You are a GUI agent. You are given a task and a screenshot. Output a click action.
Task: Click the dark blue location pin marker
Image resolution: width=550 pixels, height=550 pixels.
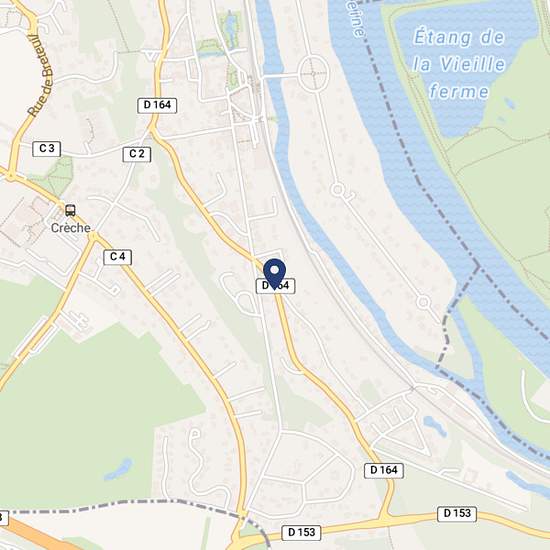click(x=274, y=274)
